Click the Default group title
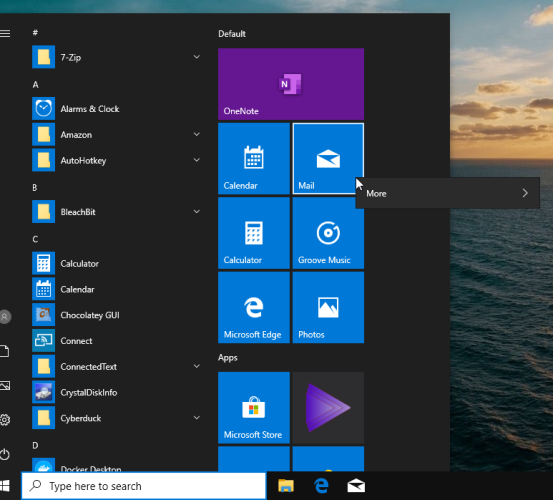 tap(232, 34)
